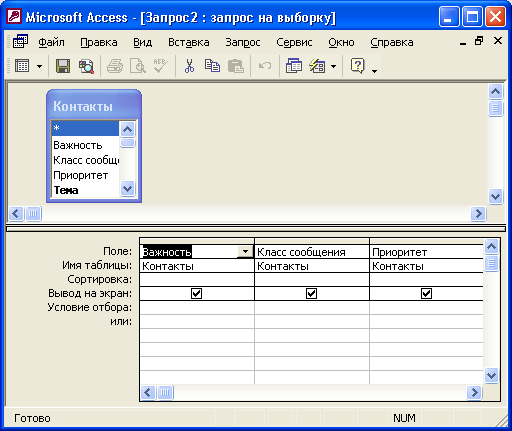
Task: Click the New Object toolbar icon
Action: coord(317,66)
